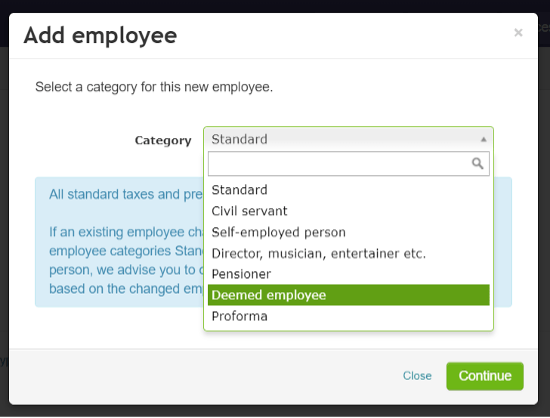The width and height of the screenshot is (550, 418).
Task: Close the Add employee dialog with X
Action: [x=518, y=33]
